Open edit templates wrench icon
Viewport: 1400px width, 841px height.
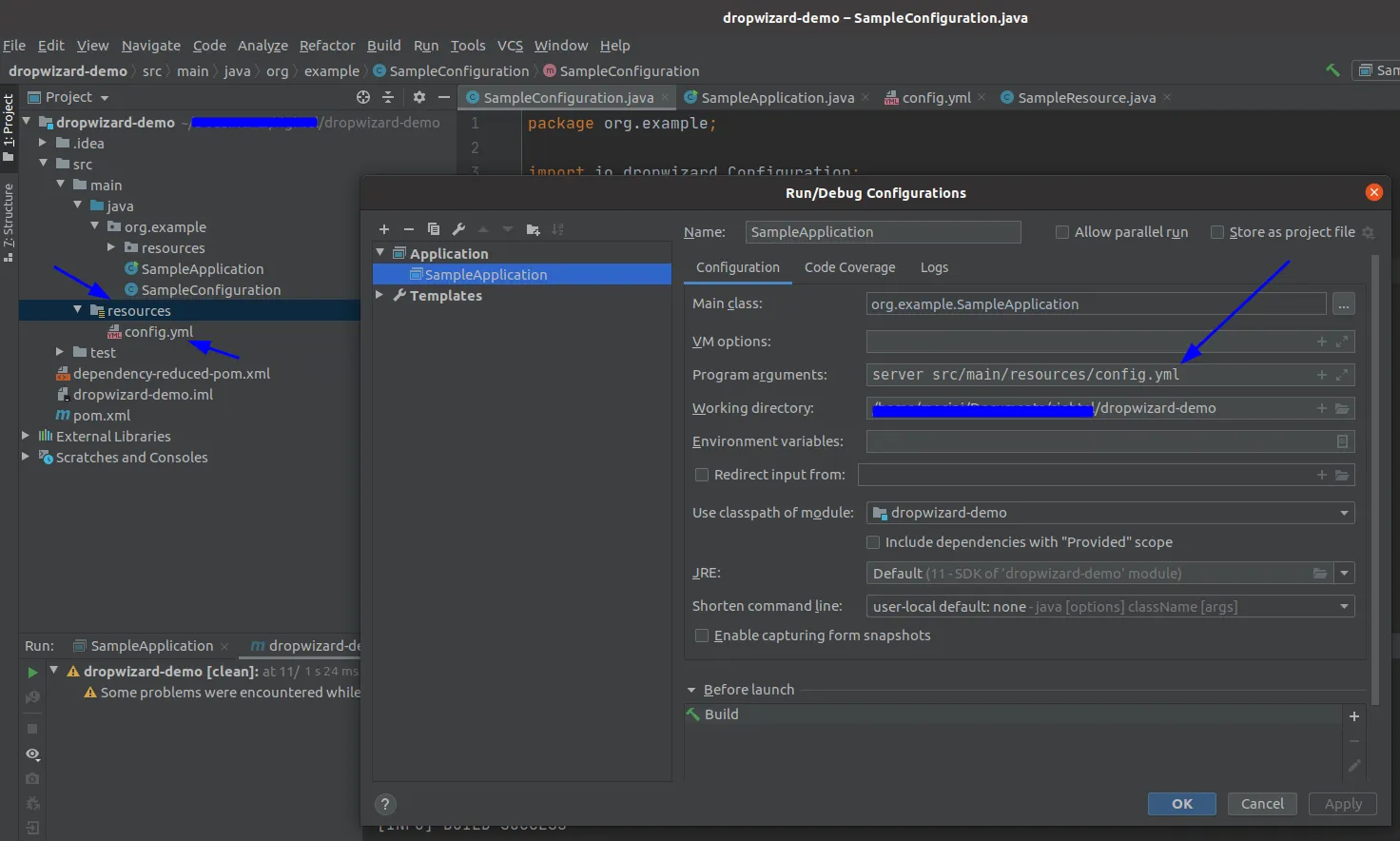click(458, 229)
